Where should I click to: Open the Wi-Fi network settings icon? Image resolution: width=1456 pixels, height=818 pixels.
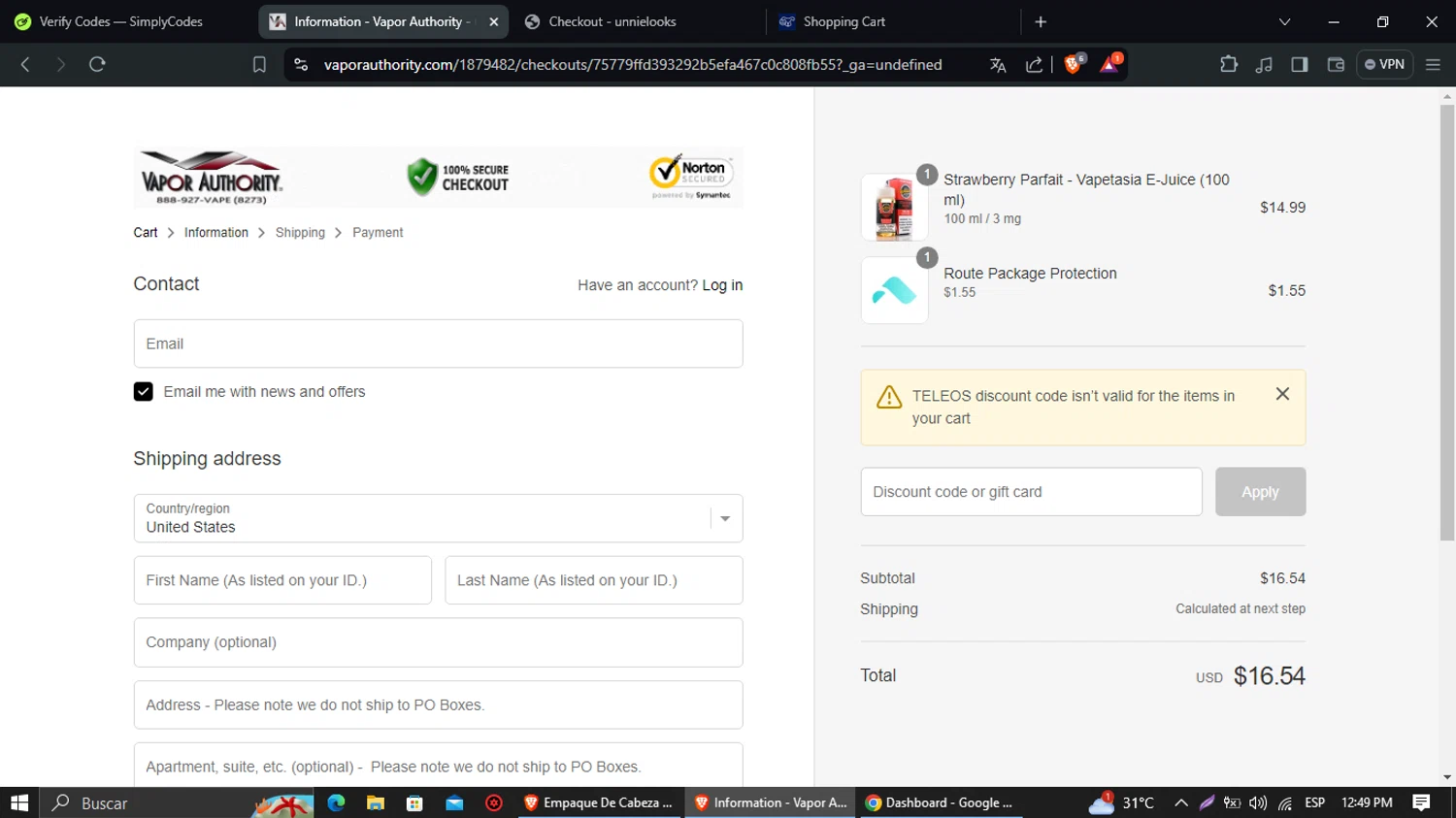tap(1285, 802)
